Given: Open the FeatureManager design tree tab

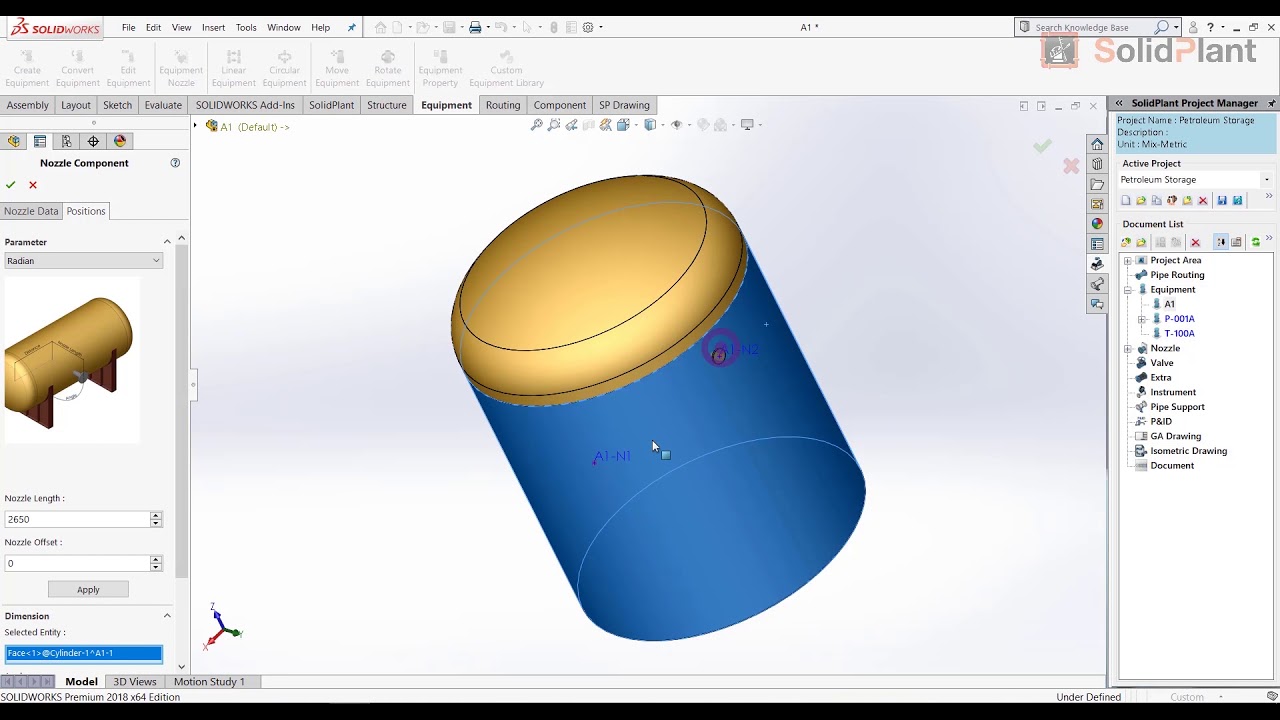Looking at the screenshot, I should [14, 141].
